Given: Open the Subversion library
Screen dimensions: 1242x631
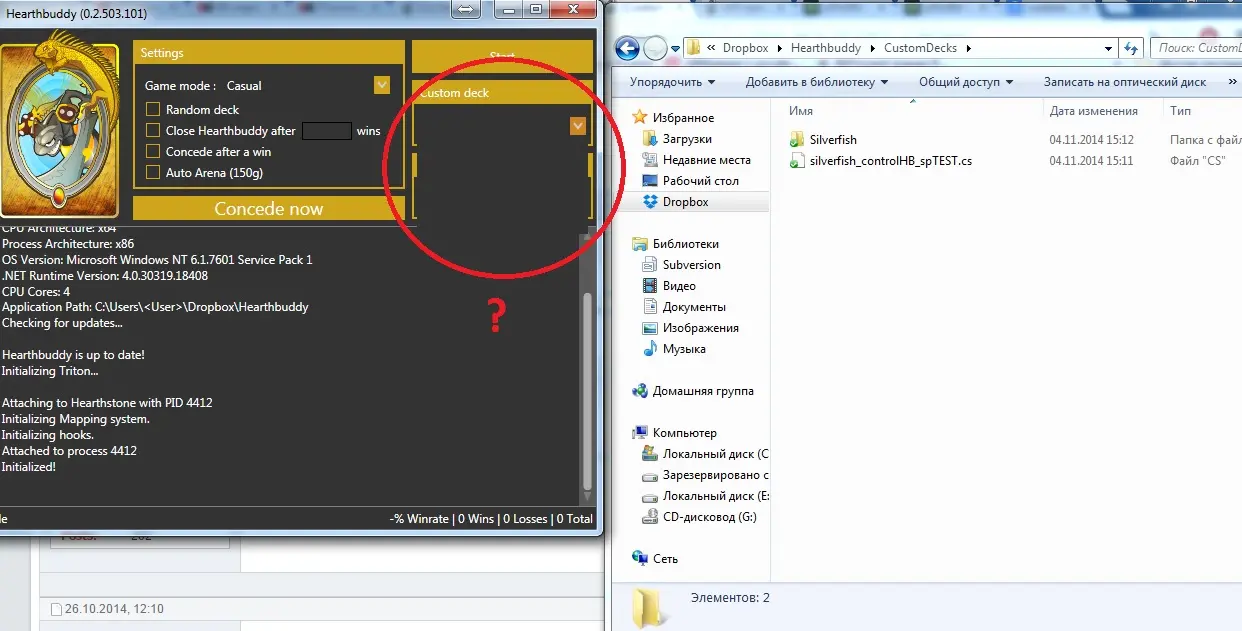Looking at the screenshot, I should (691, 265).
